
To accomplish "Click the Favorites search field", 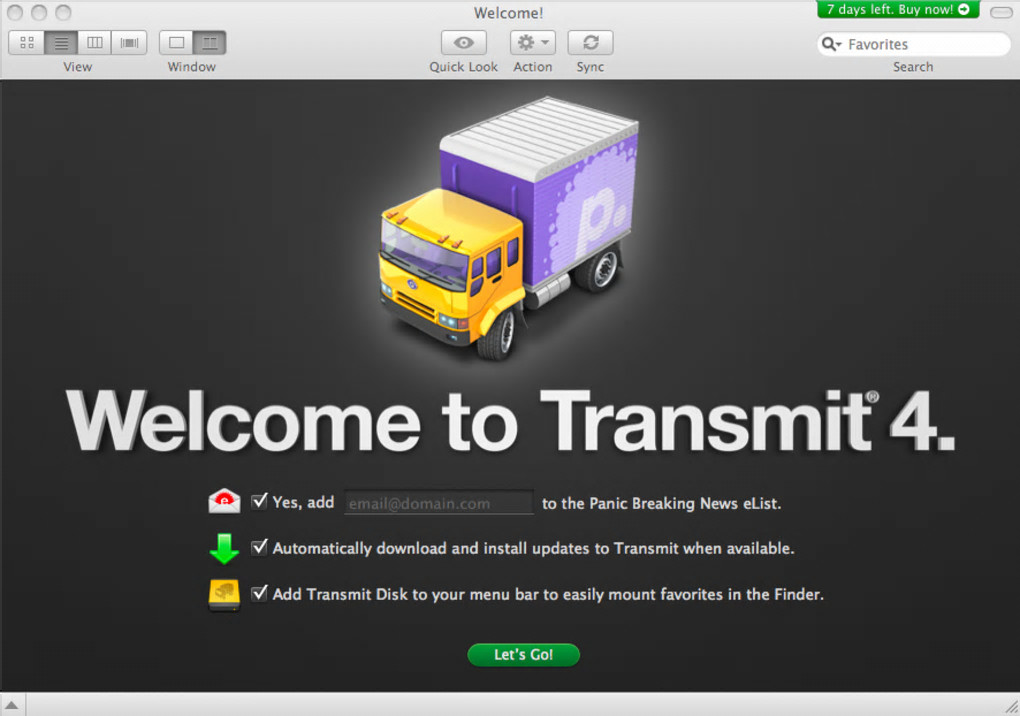I will 913,44.
